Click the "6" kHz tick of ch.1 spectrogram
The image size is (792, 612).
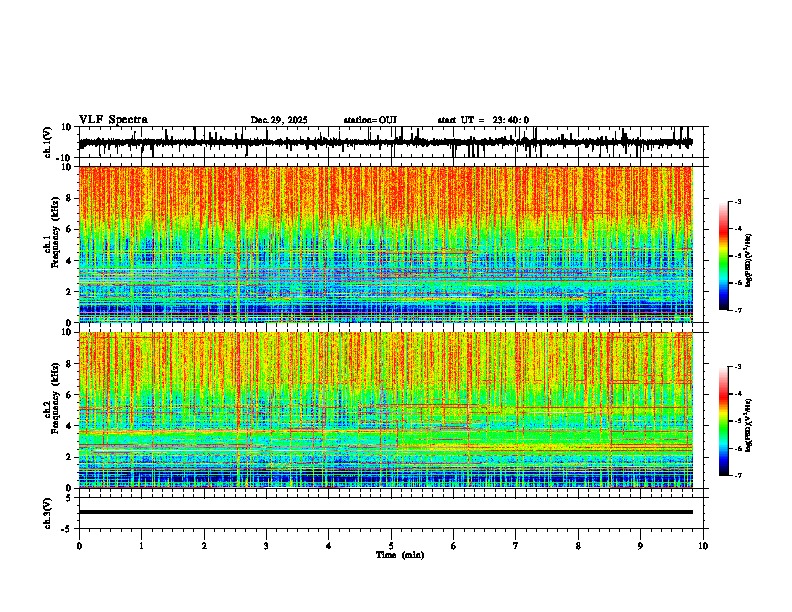[x=70, y=230]
